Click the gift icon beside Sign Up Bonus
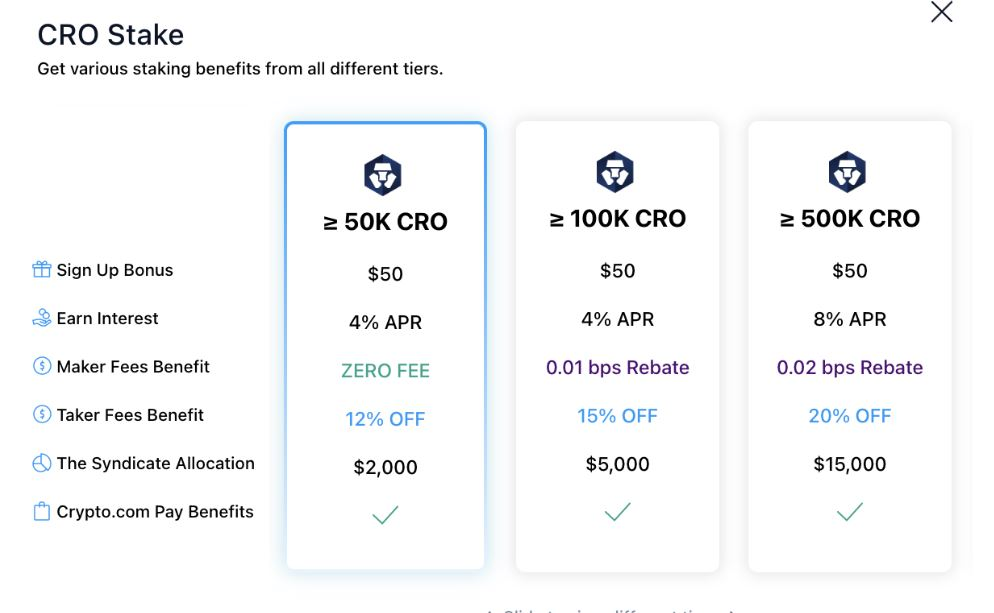The image size is (994, 613). pyautogui.click(x=42, y=269)
